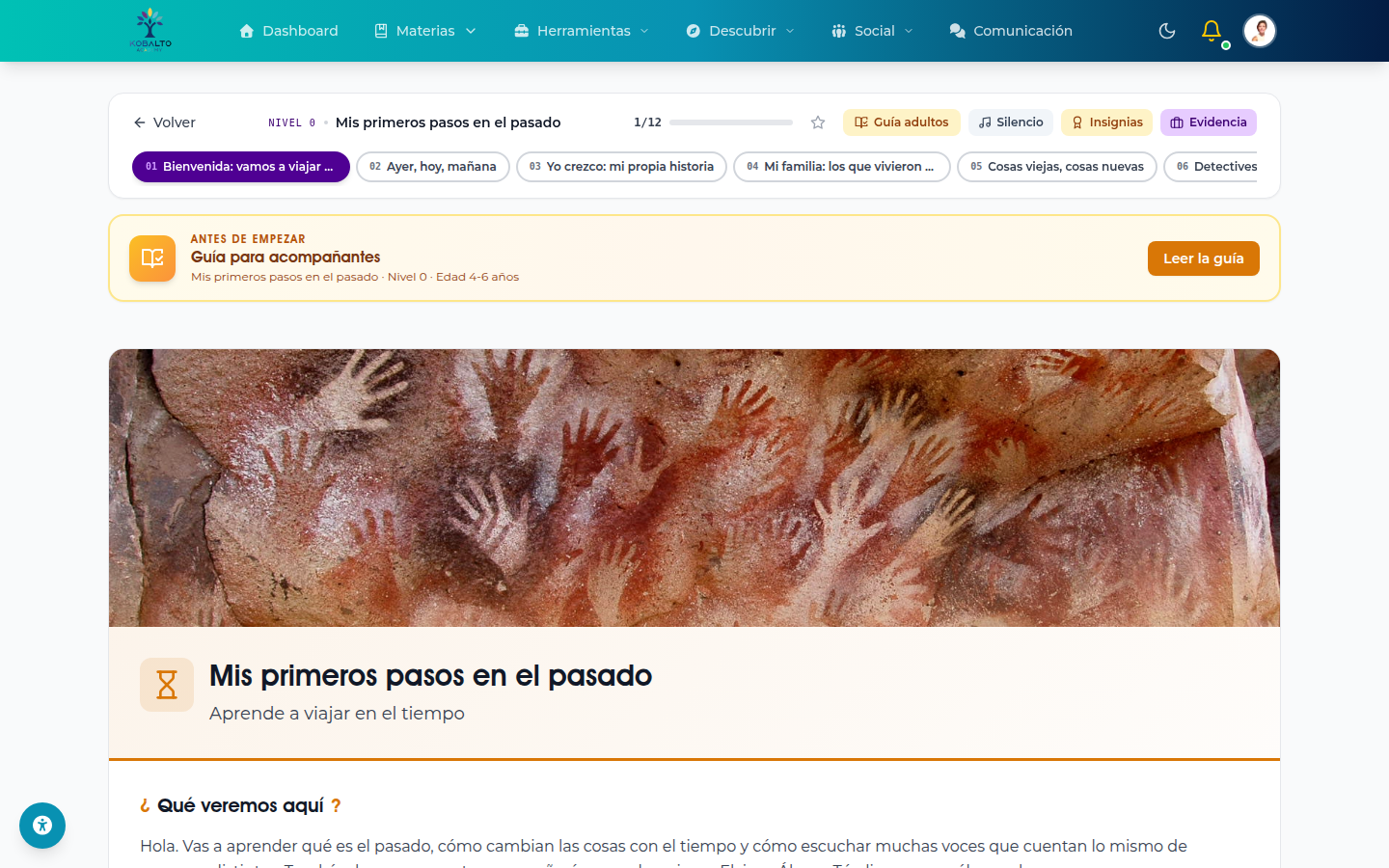
Task: Open the Insignias badges
Action: pos(1107,122)
